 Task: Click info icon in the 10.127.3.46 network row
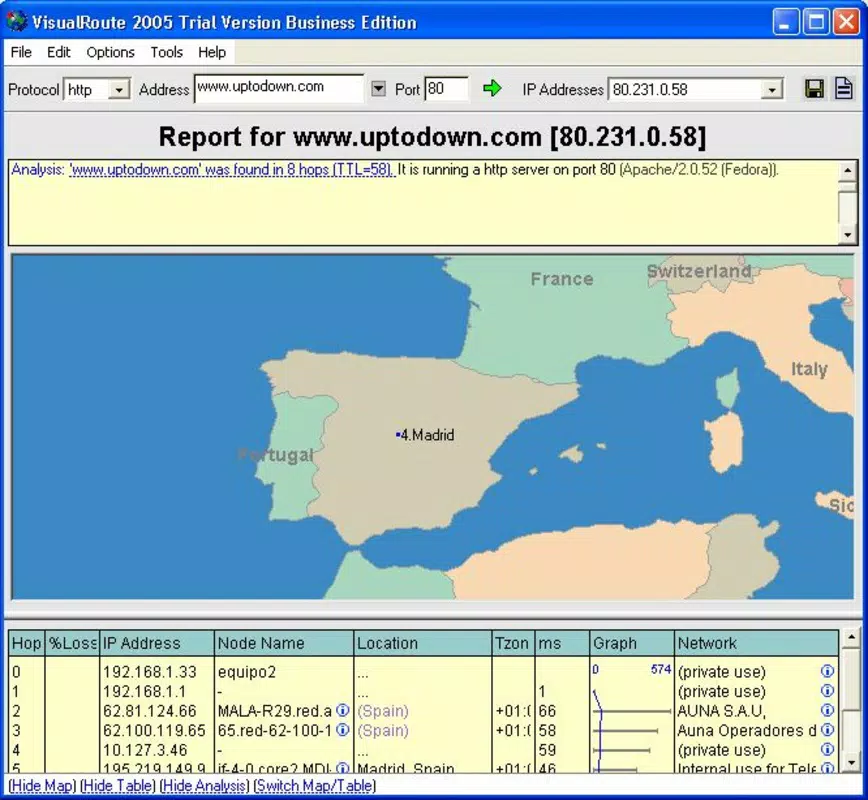[x=827, y=749]
